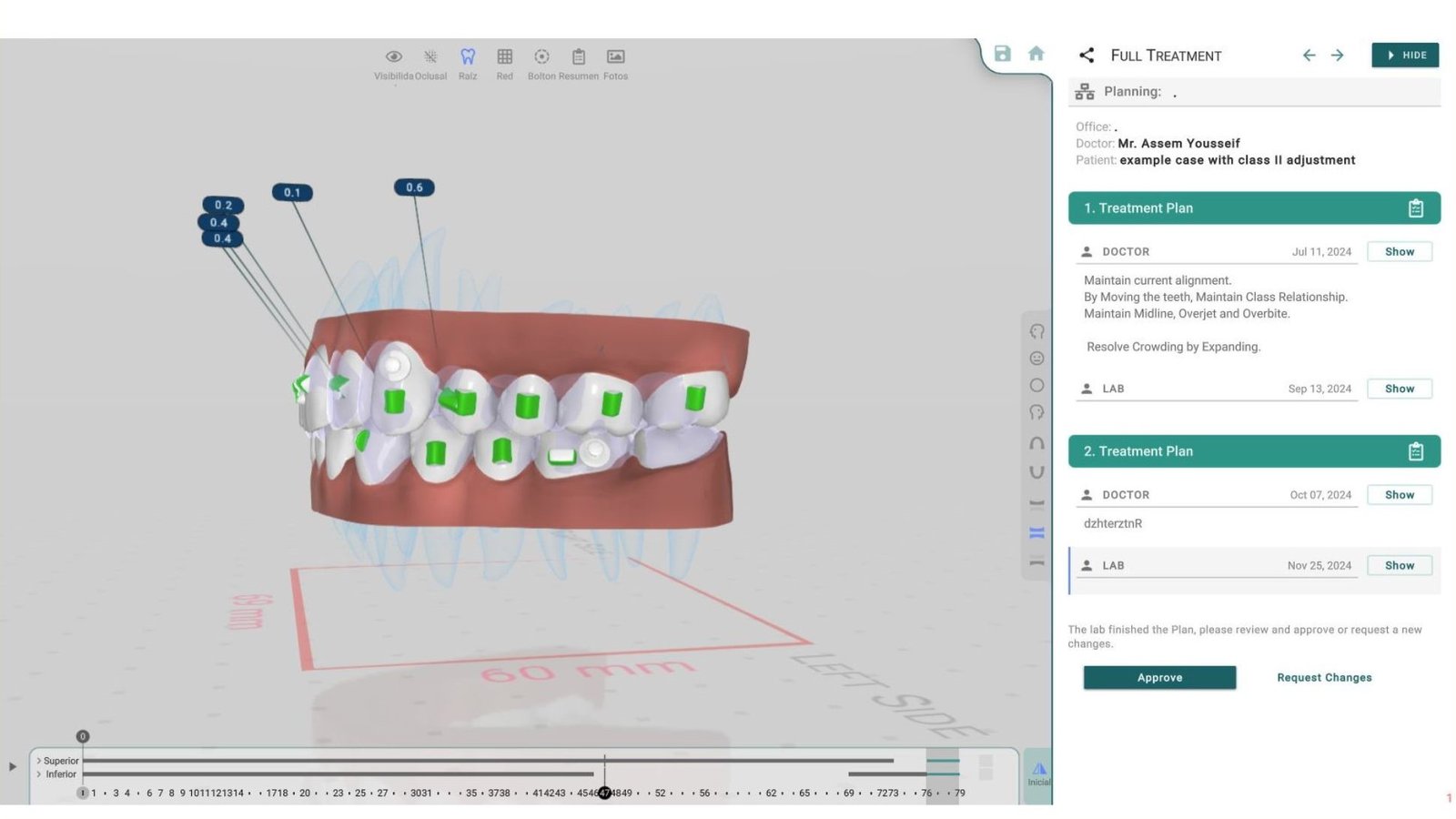Toggle the Visibilidad eye icon
This screenshot has height=819, width=1456.
coord(393,57)
